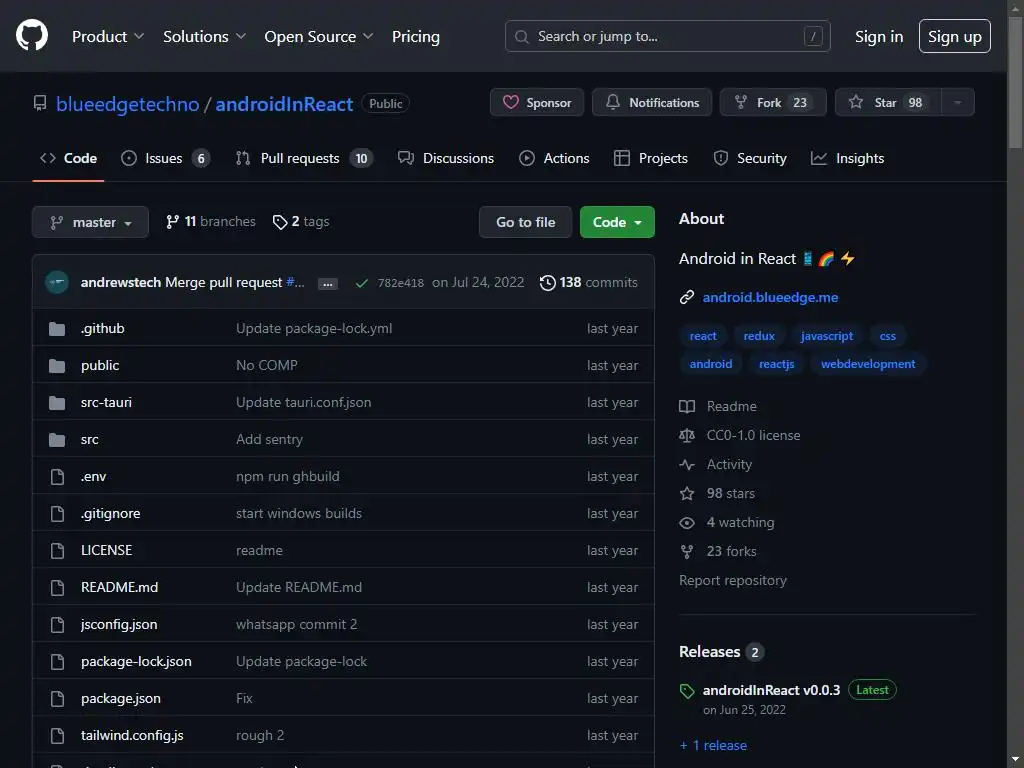Image resolution: width=1024 pixels, height=768 pixels.
Task: Open the tailwind.config.js file
Action: (x=132, y=735)
